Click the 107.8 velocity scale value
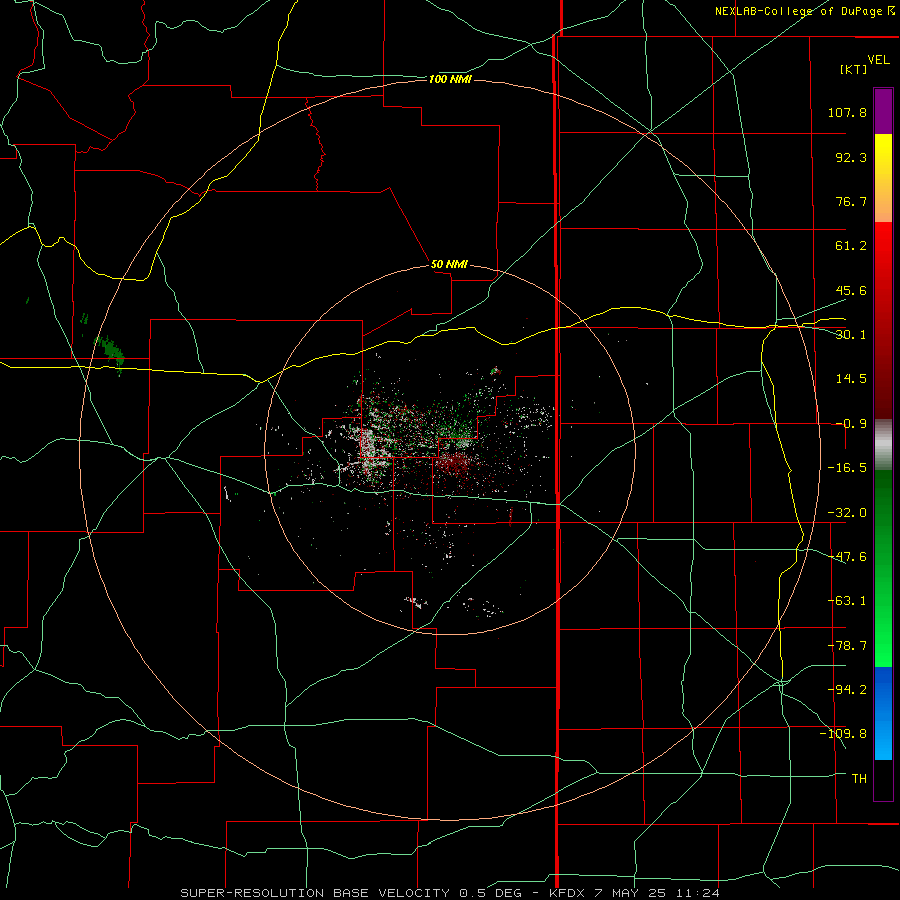Screen dimensions: 900x900 [x=847, y=112]
